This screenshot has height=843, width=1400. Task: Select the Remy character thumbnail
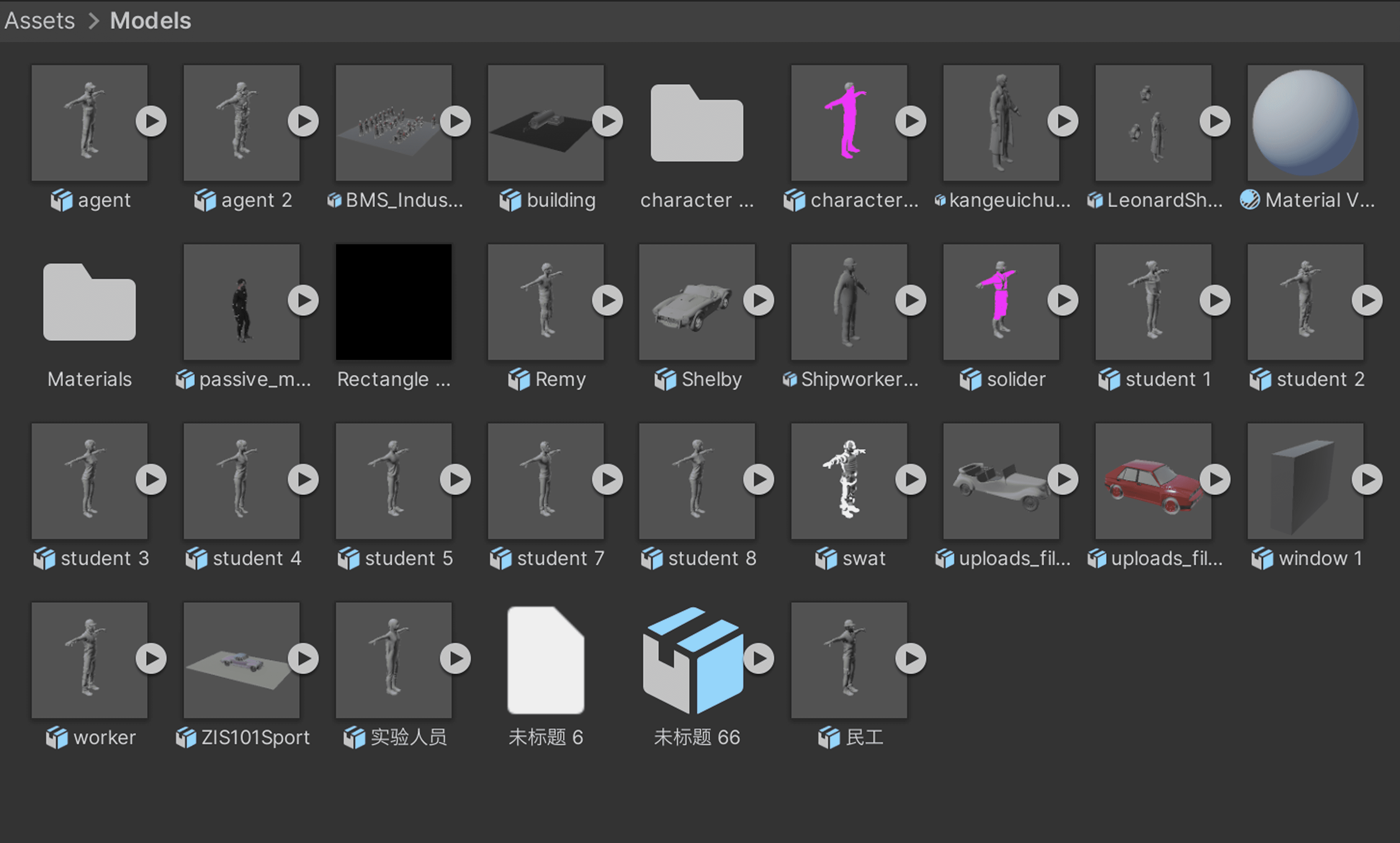tap(546, 302)
